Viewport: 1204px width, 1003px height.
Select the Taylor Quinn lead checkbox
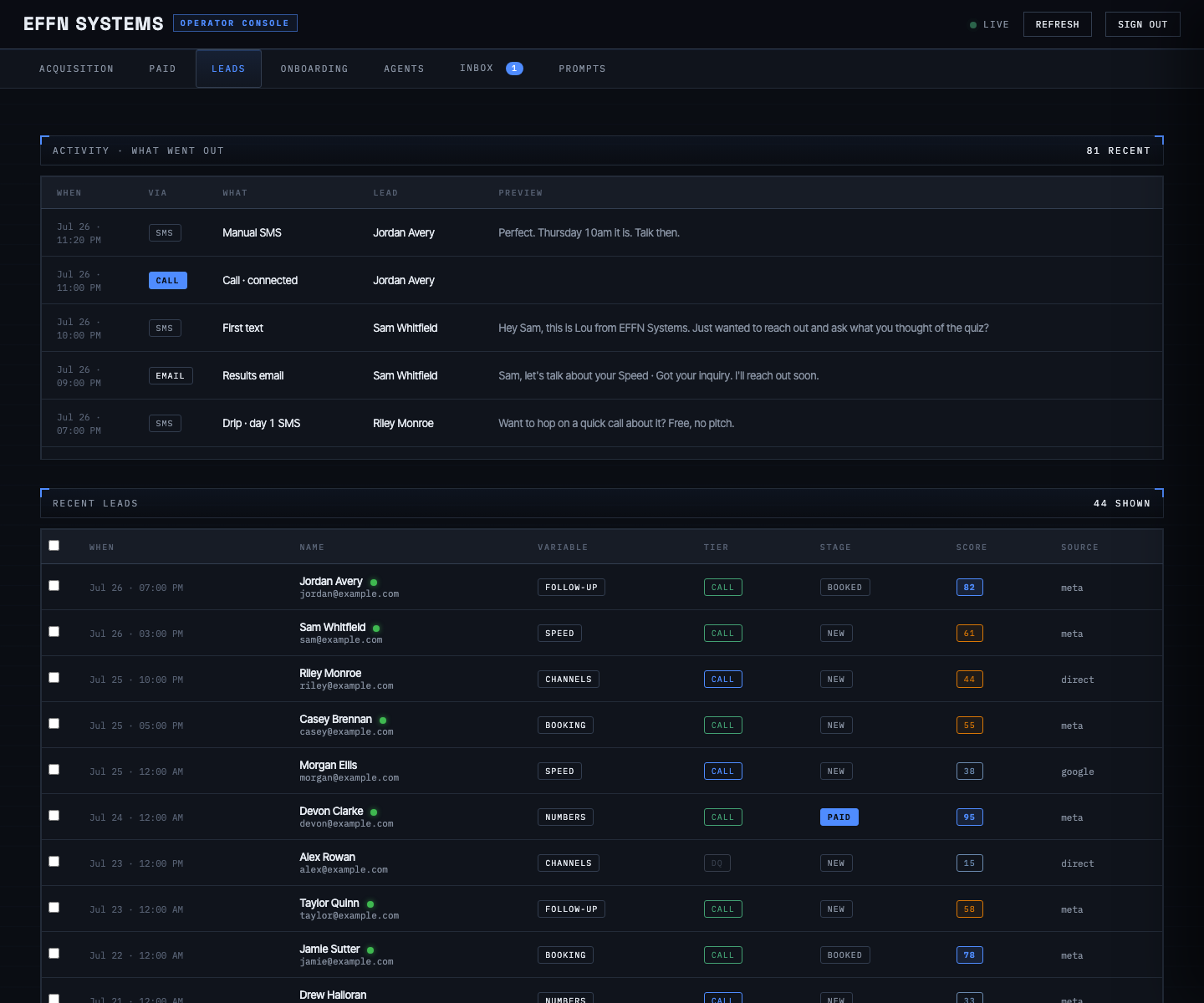(54, 908)
